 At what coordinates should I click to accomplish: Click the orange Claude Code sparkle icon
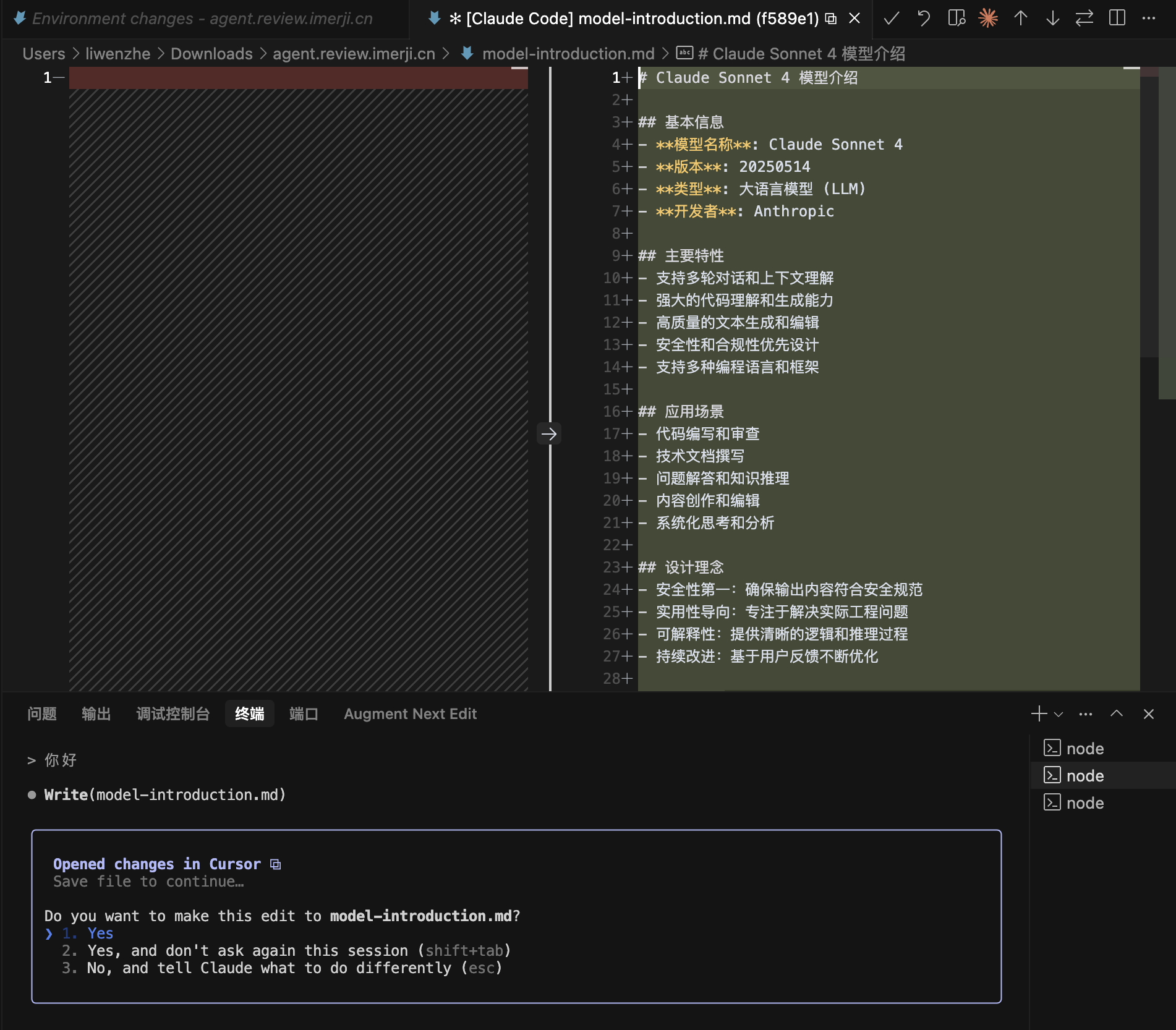click(988, 19)
